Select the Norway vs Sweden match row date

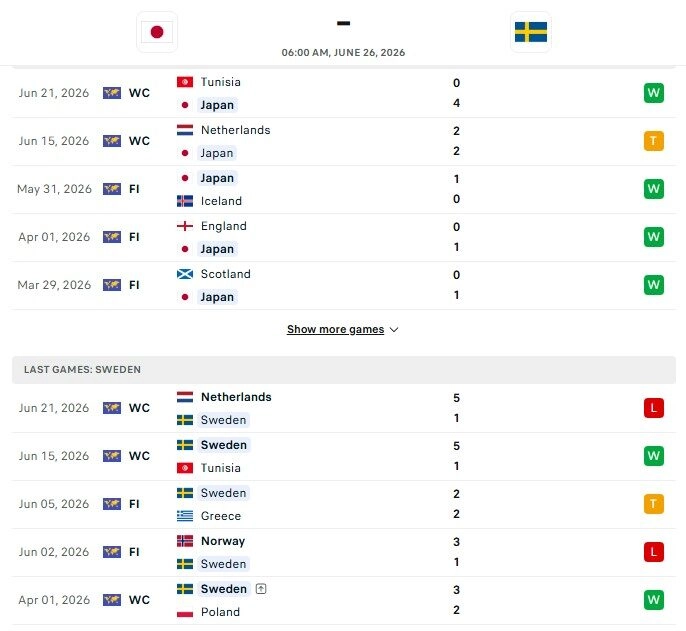pyautogui.click(x=54, y=552)
